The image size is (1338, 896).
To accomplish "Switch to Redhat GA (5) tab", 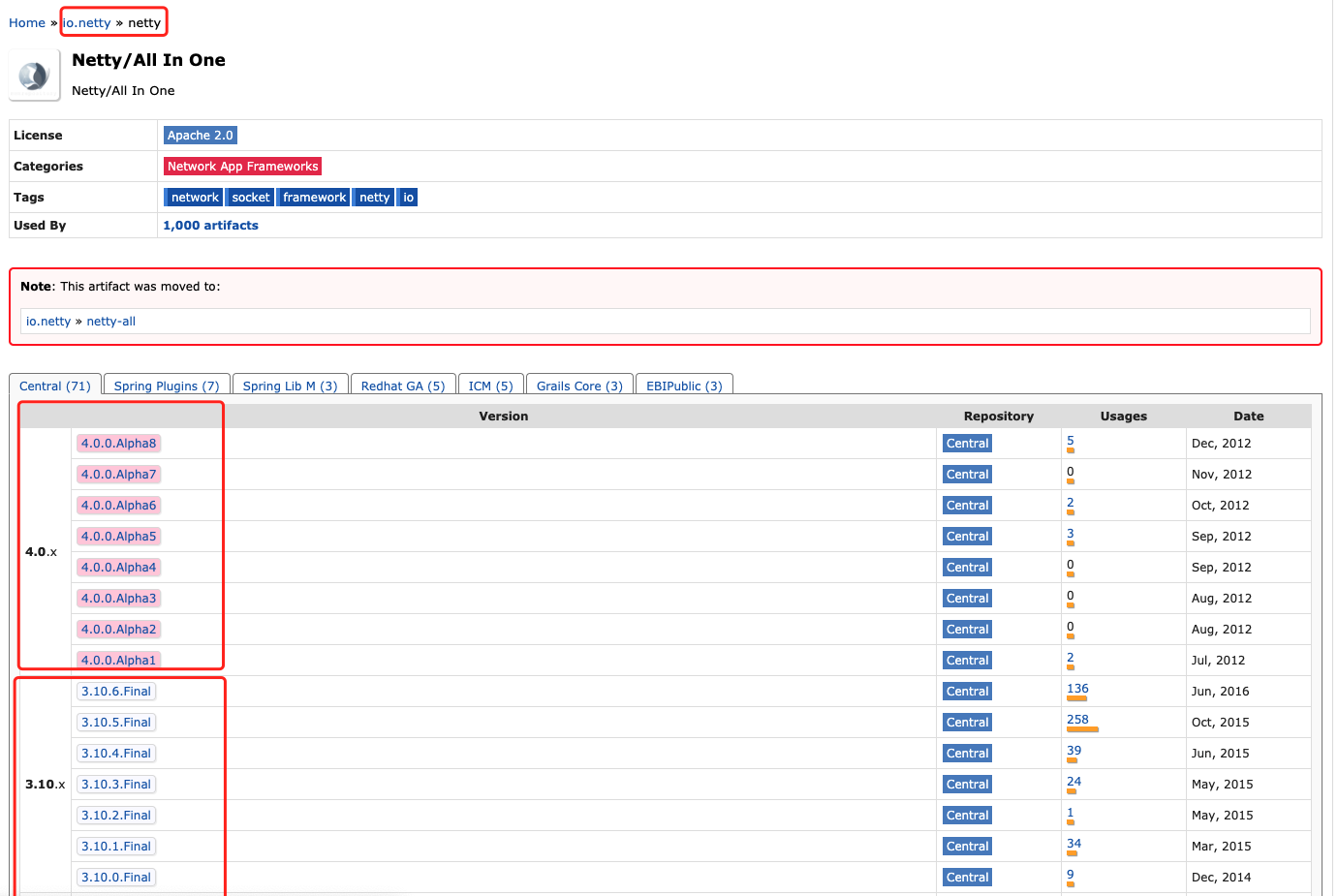I will [403, 386].
